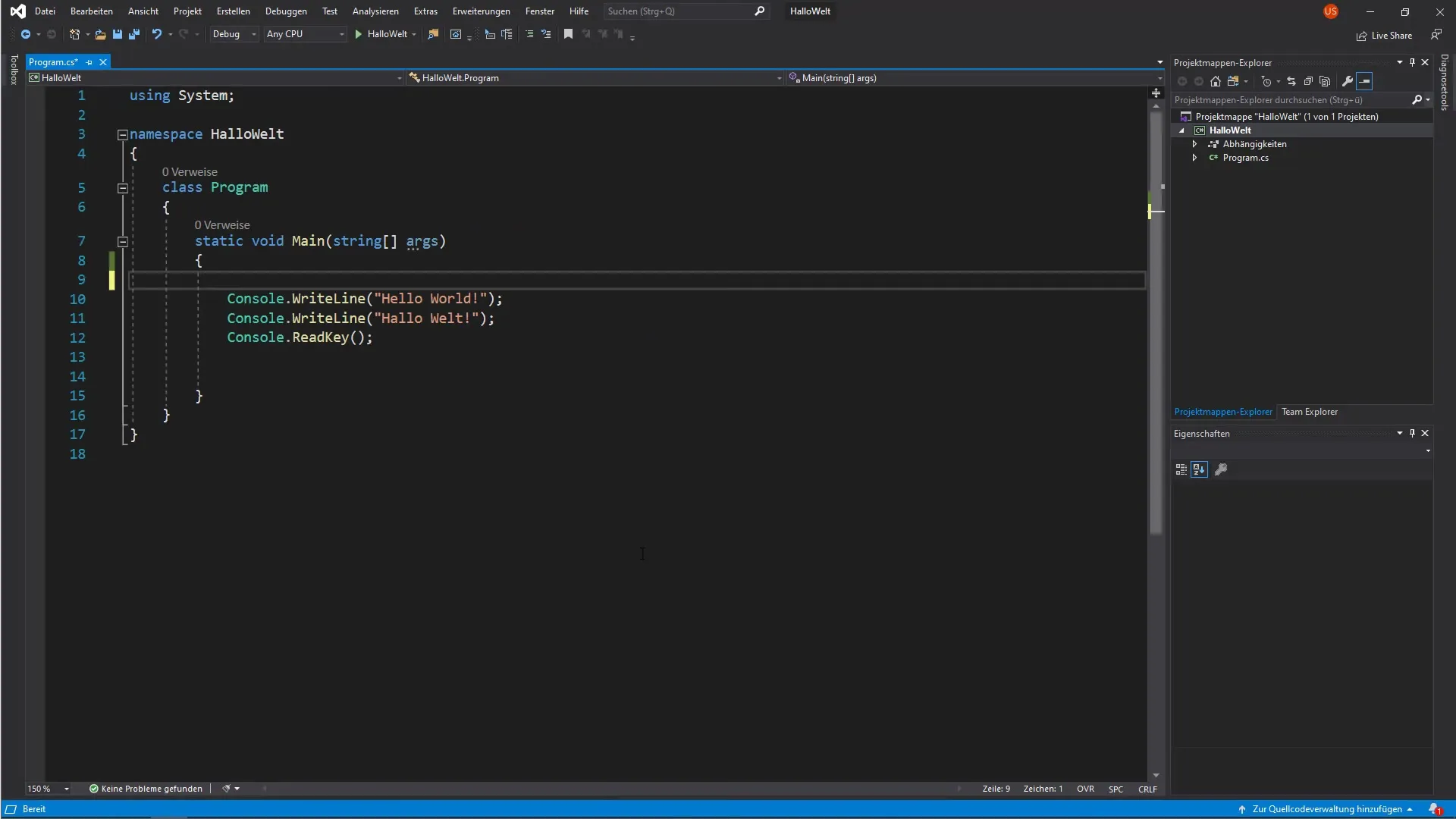This screenshot has height=819, width=1456.
Task: Collapse All icon in Projektmappen-Explorer
Action: [1308, 81]
